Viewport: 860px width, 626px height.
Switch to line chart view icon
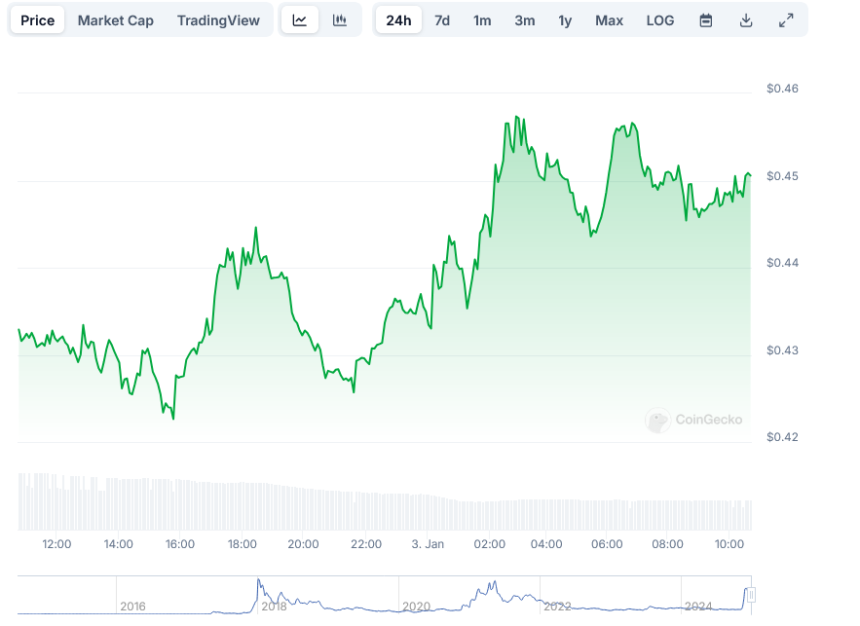(300, 20)
